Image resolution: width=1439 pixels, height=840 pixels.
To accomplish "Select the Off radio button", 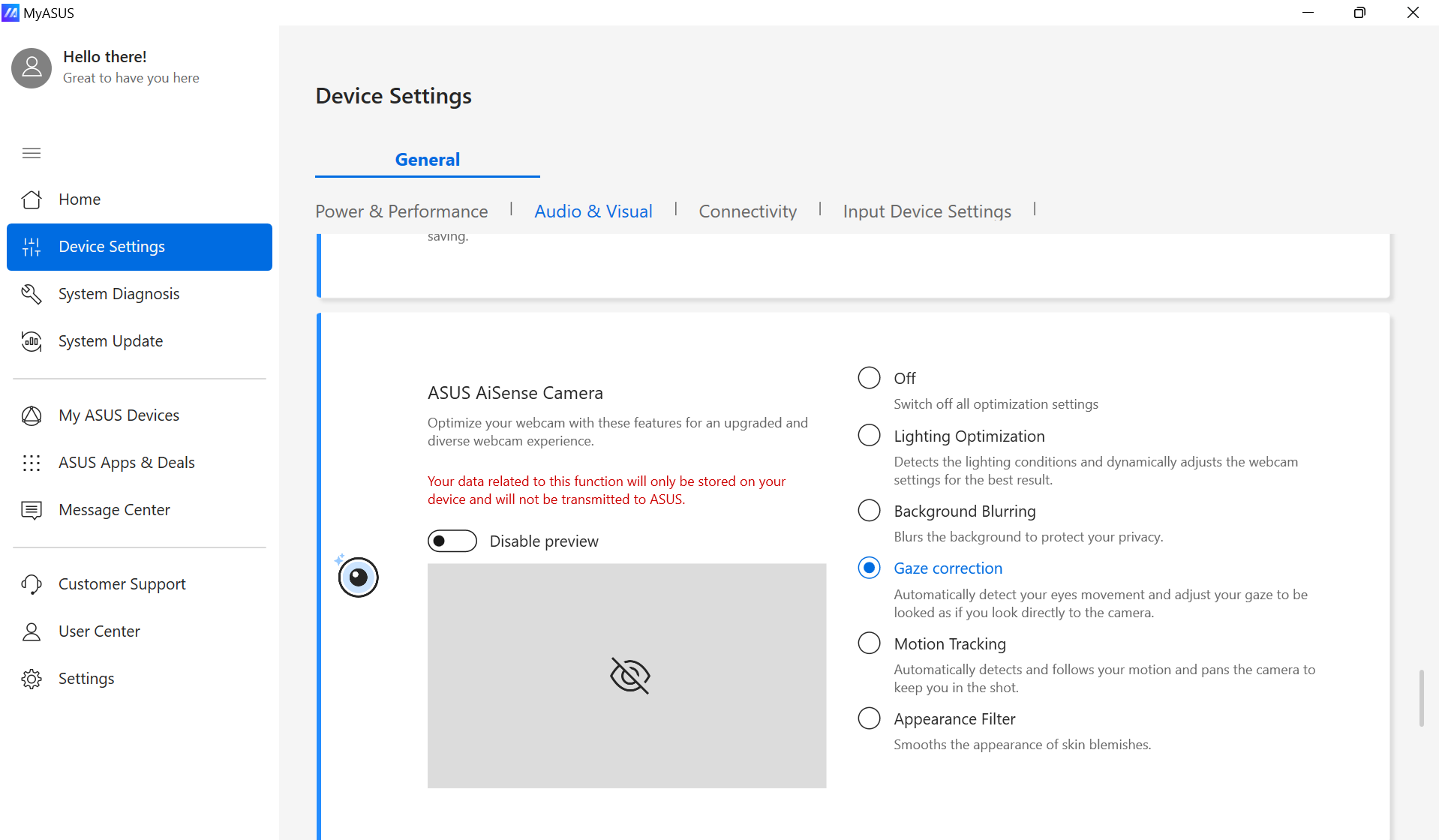I will (x=869, y=378).
